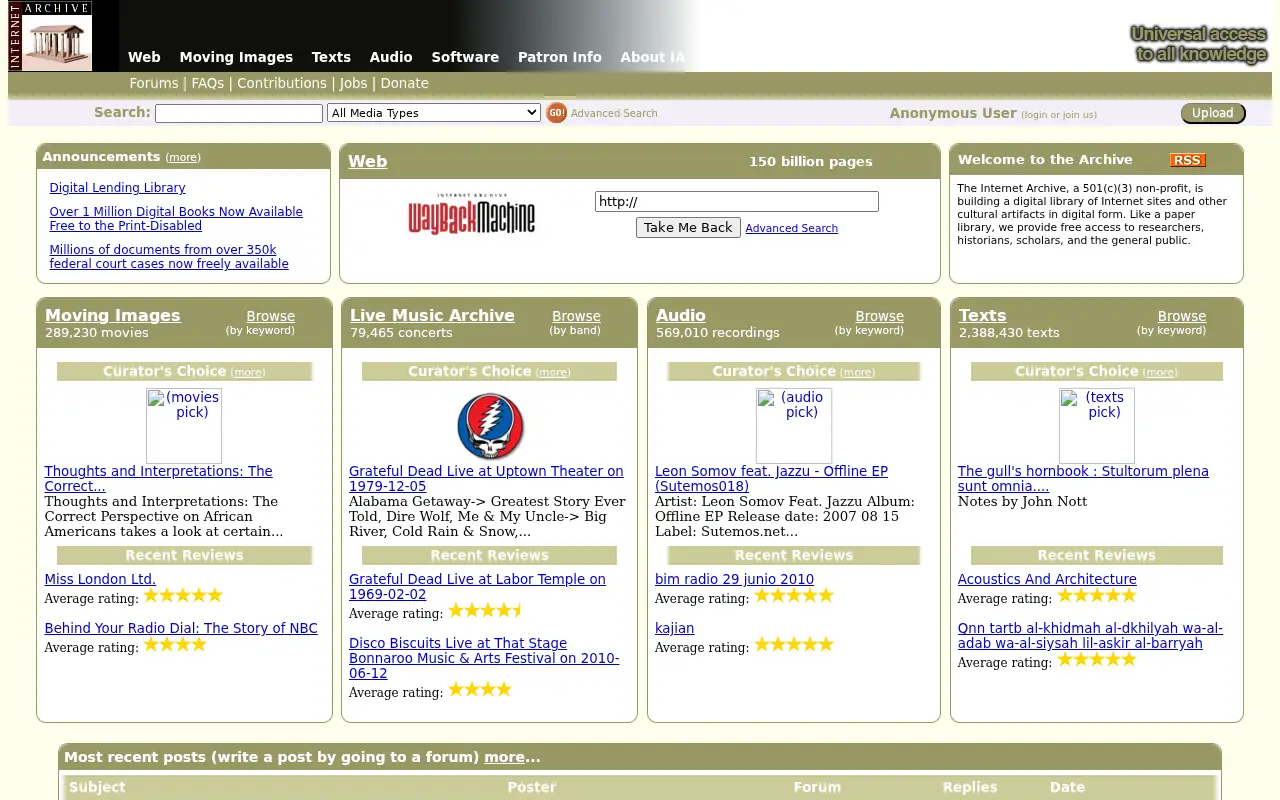Open Acoustics And Architecture review

tap(1047, 579)
